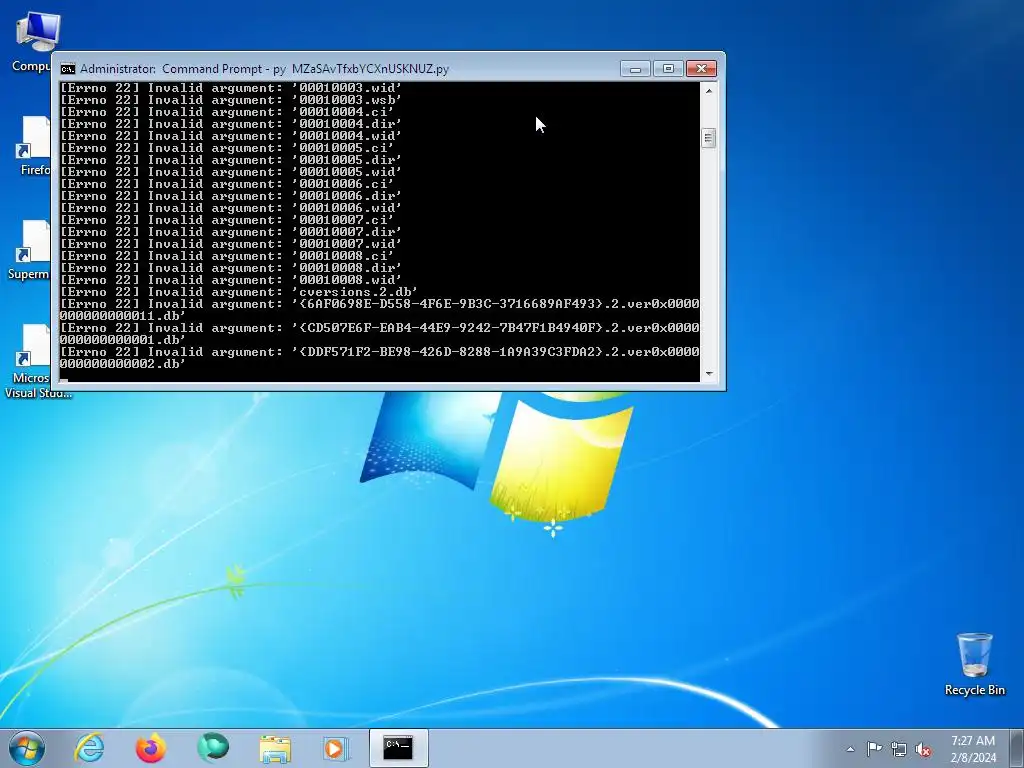This screenshot has width=1024, height=768.
Task: Select the Firefox desktop shortcut
Action: [34, 146]
